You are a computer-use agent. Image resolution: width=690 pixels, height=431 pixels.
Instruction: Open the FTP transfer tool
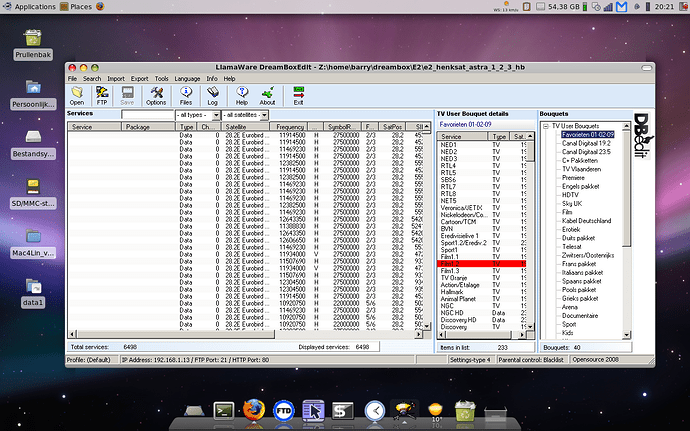[102, 96]
